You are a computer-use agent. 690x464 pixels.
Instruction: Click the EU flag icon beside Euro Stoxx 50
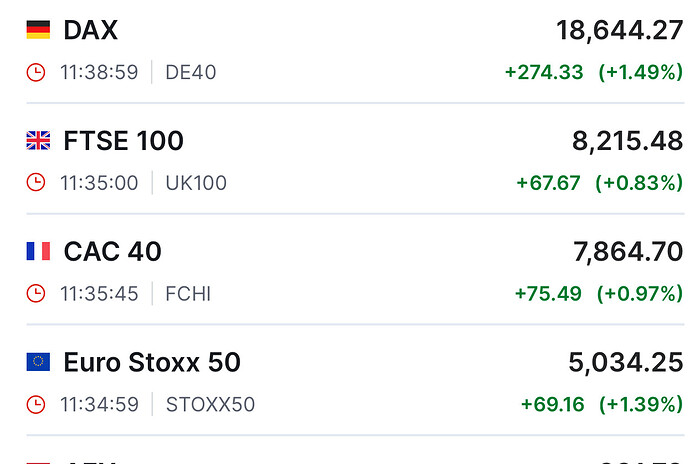point(38,362)
